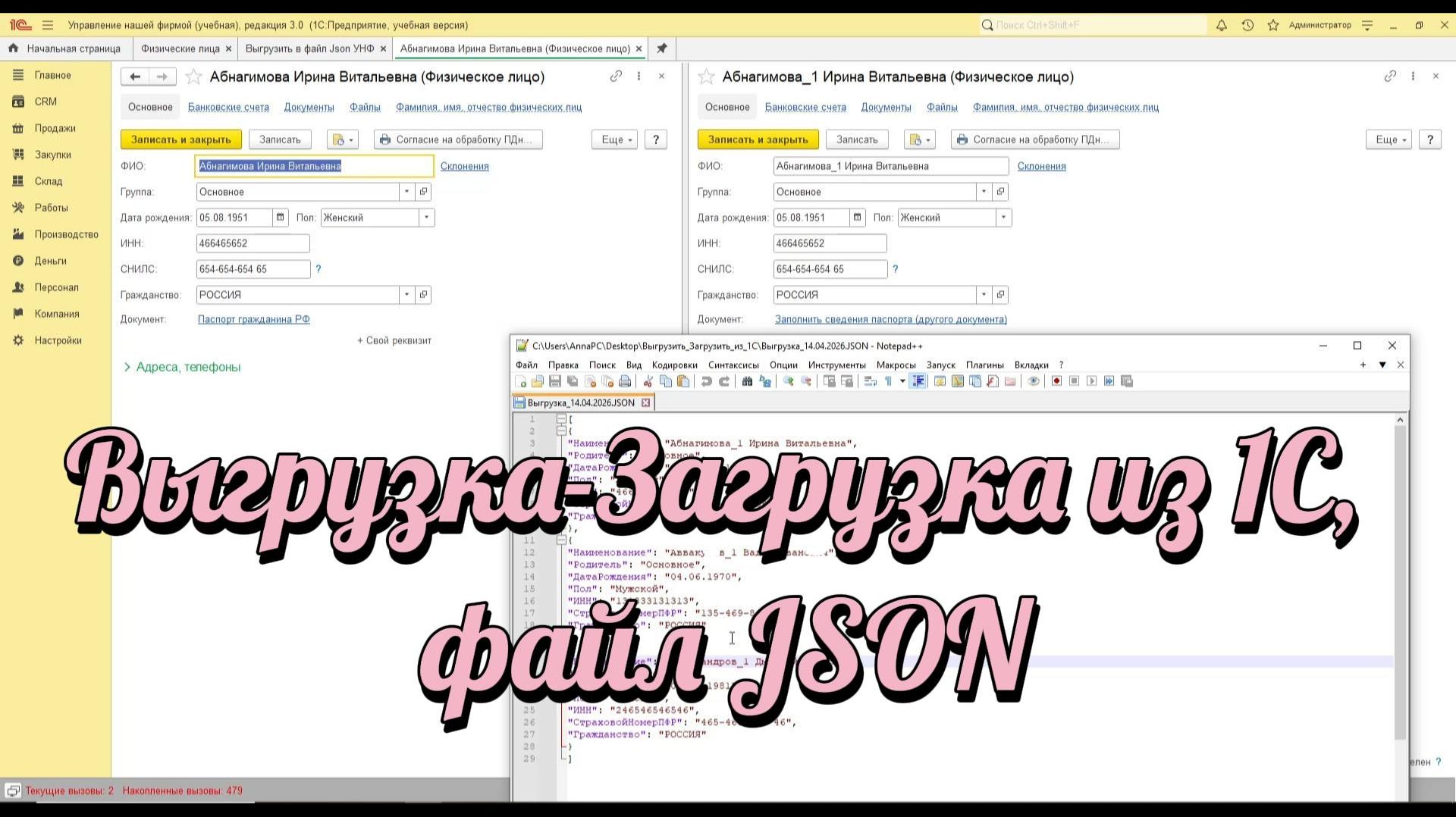The image size is (1456, 817).
Task: Collapse JSON fold marker on line 11
Action: (x=561, y=540)
